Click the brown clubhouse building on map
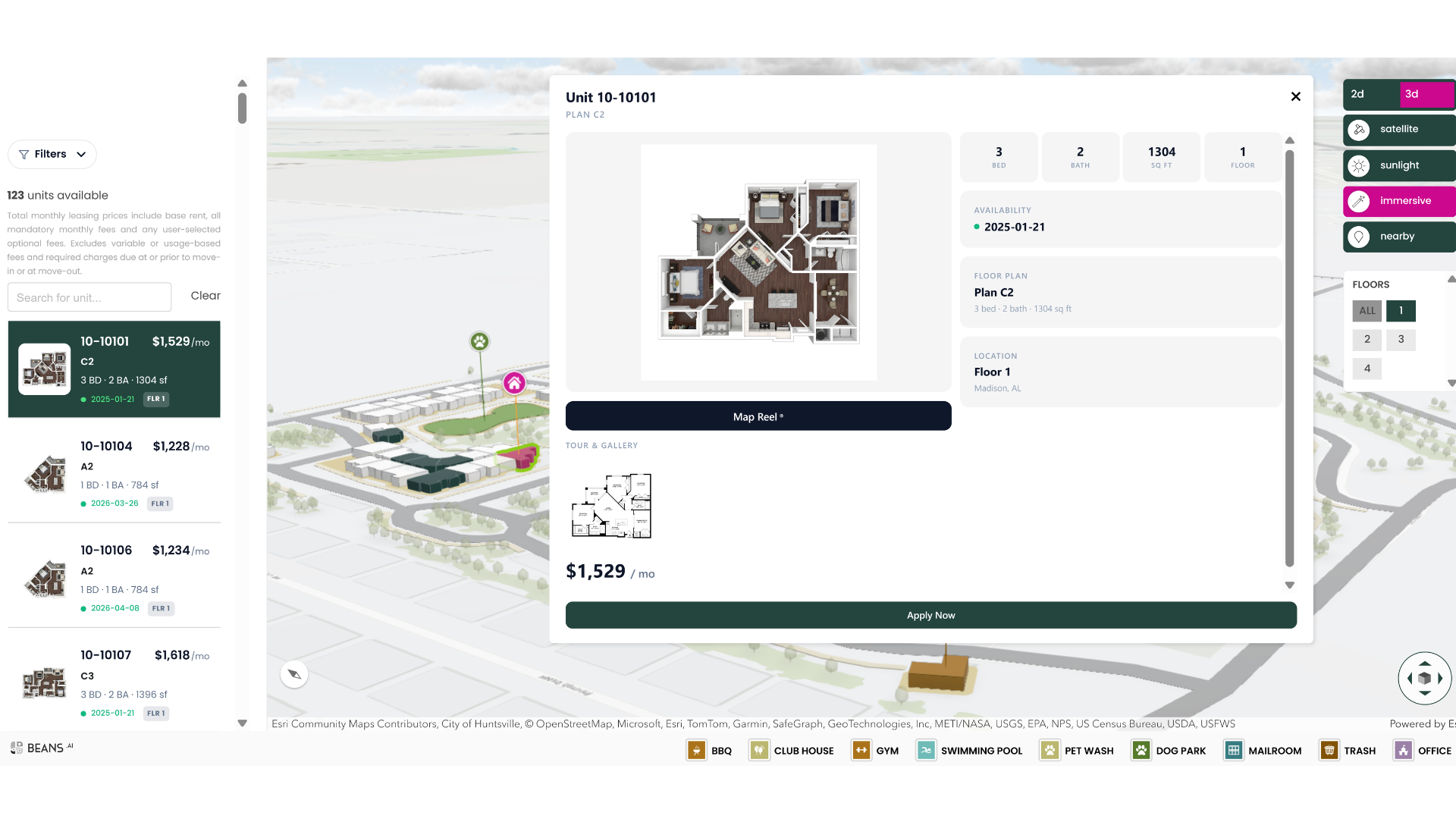1456x819 pixels. coord(939,673)
